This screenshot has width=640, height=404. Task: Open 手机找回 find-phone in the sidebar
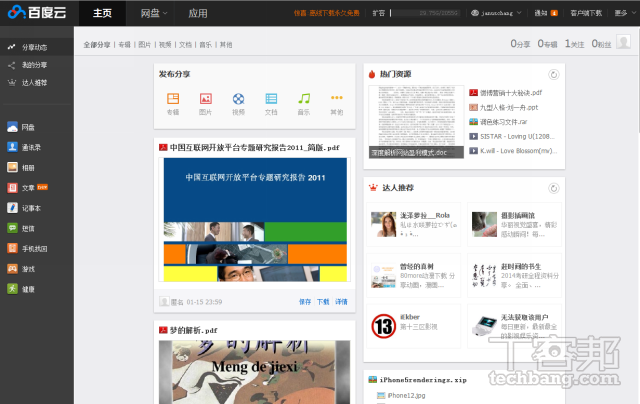(27, 249)
